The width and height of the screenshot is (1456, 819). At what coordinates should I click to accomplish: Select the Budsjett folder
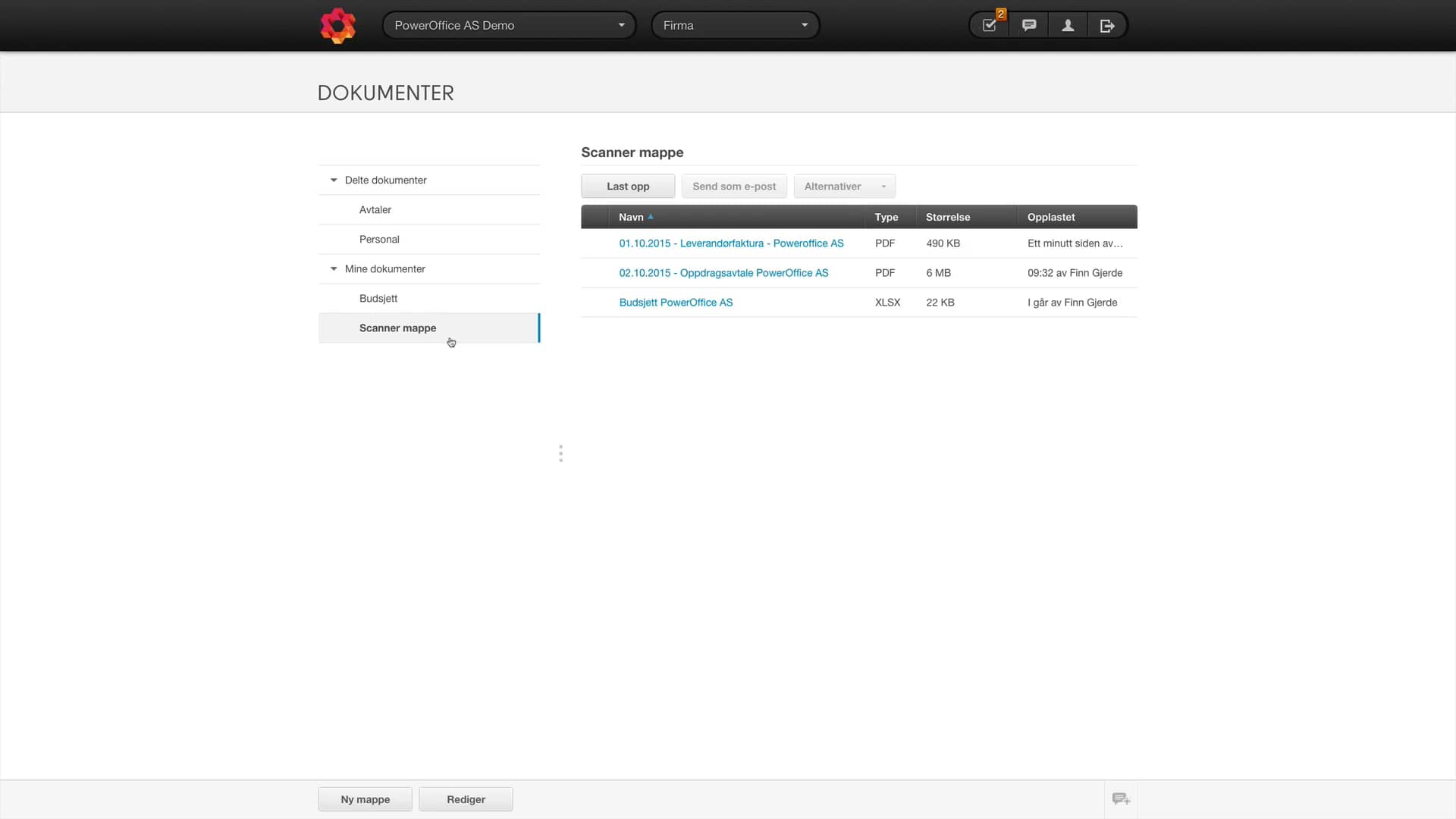click(x=378, y=298)
